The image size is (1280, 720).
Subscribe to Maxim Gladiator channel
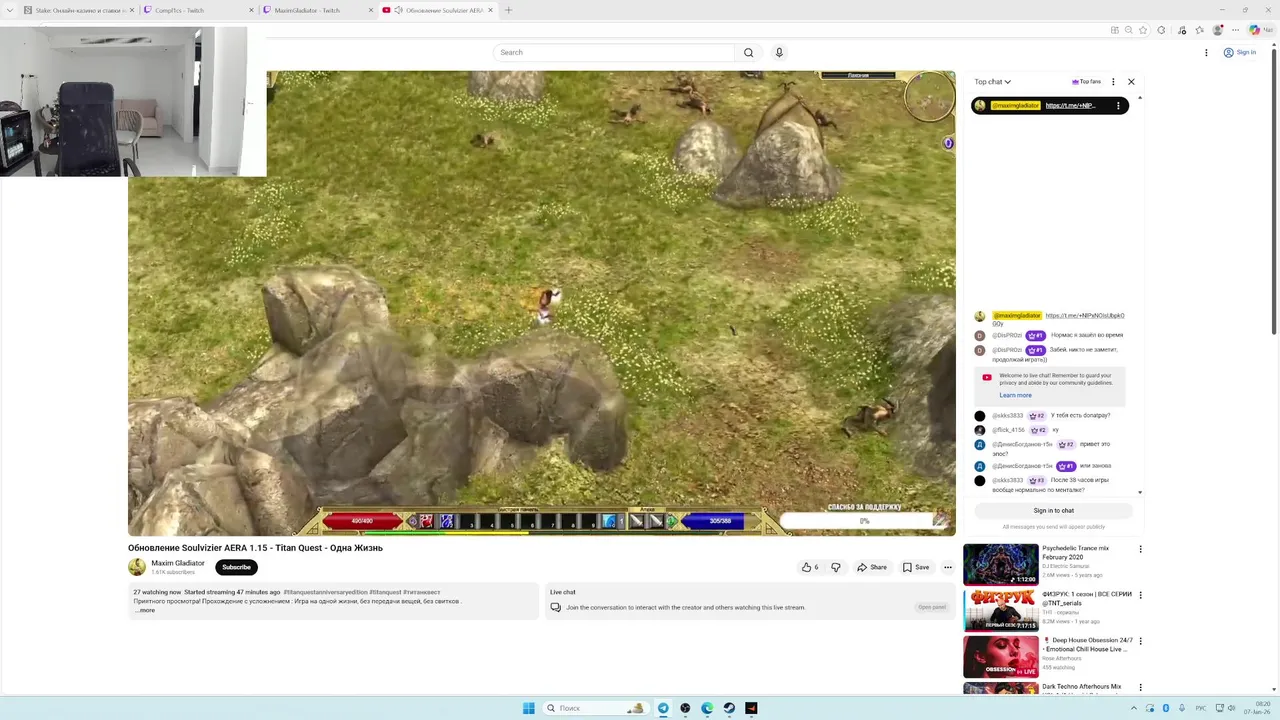(236, 567)
